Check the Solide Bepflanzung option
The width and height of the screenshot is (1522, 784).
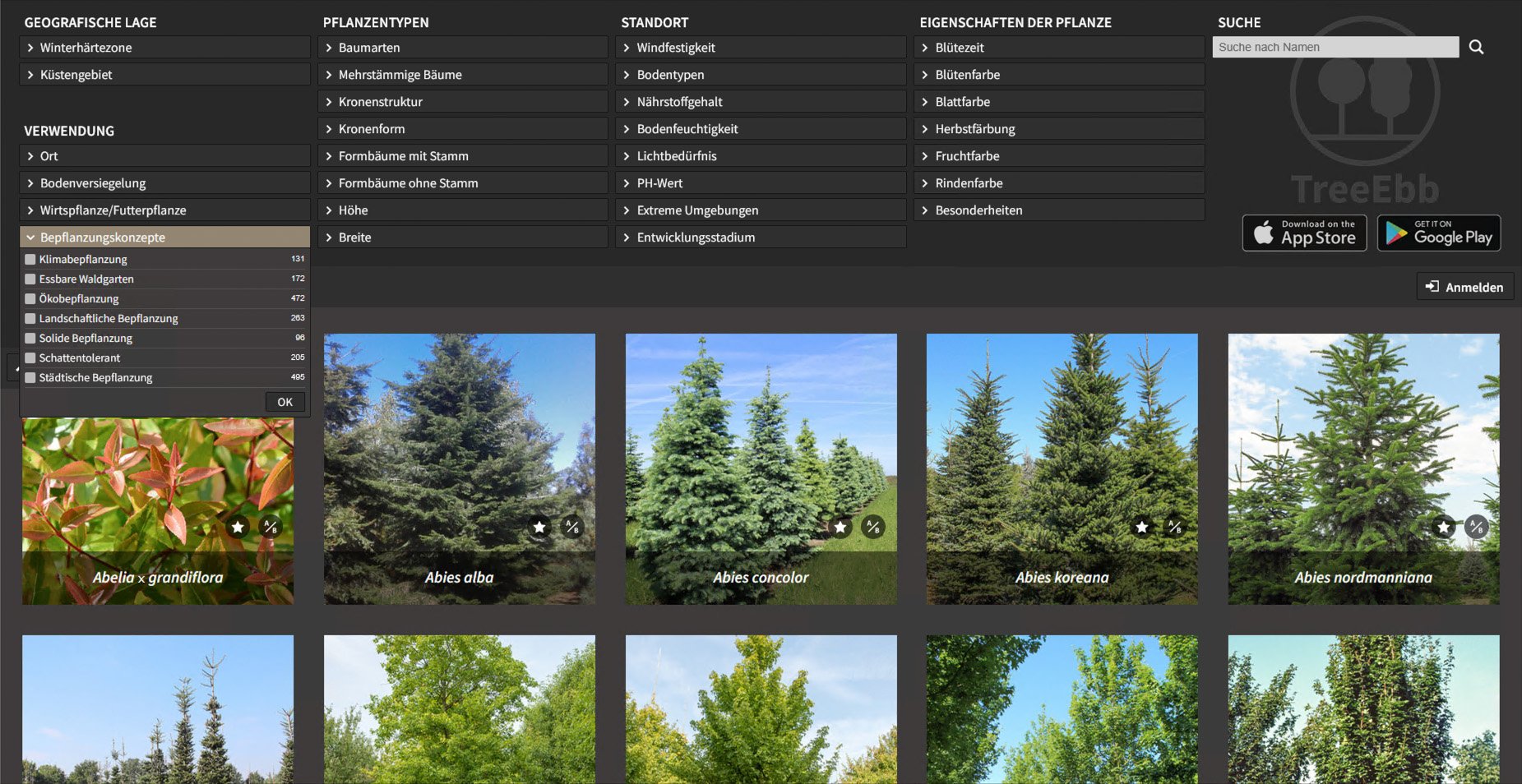(30, 338)
